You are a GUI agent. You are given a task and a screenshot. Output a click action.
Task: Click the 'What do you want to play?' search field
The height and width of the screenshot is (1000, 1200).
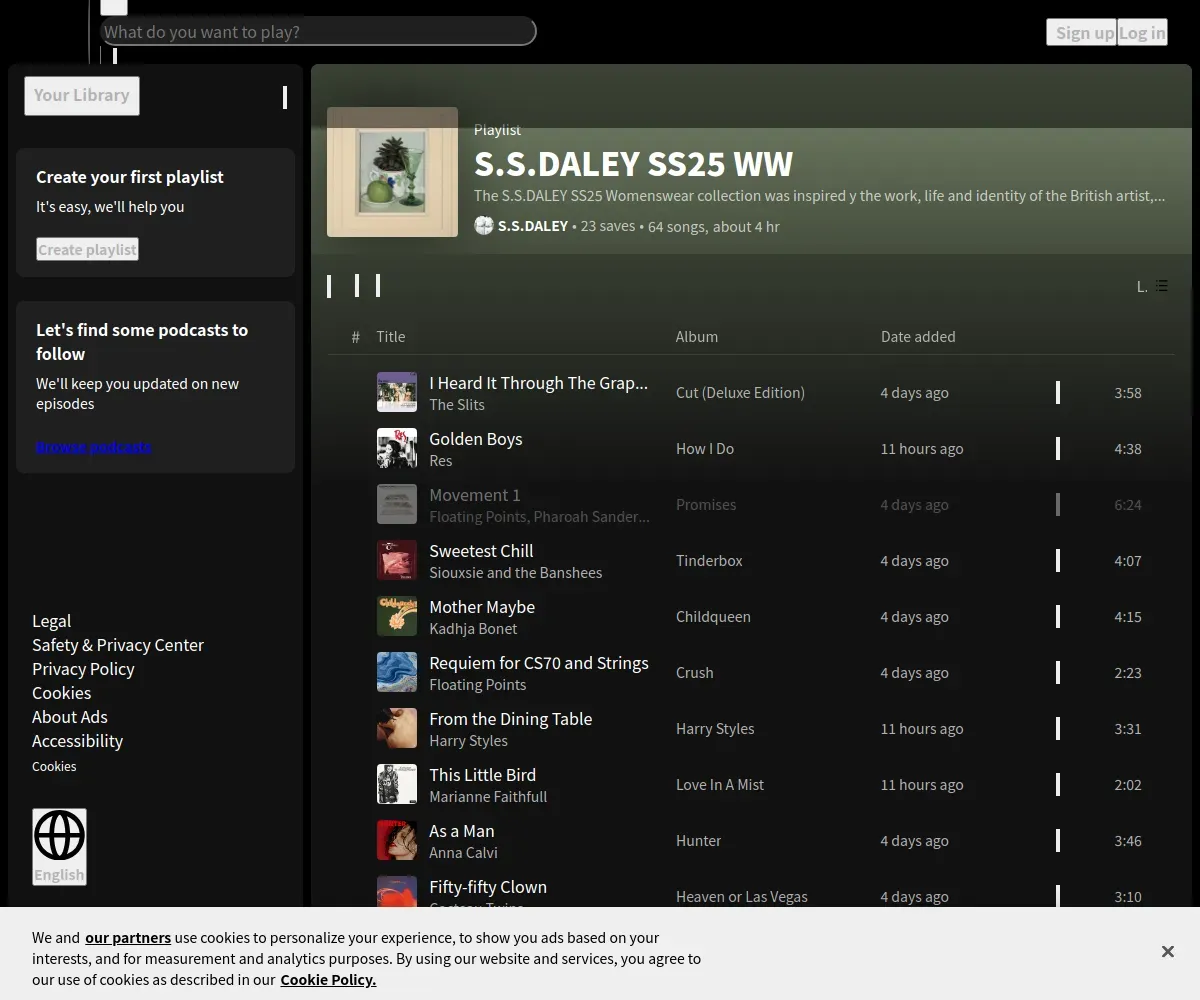[x=318, y=31]
